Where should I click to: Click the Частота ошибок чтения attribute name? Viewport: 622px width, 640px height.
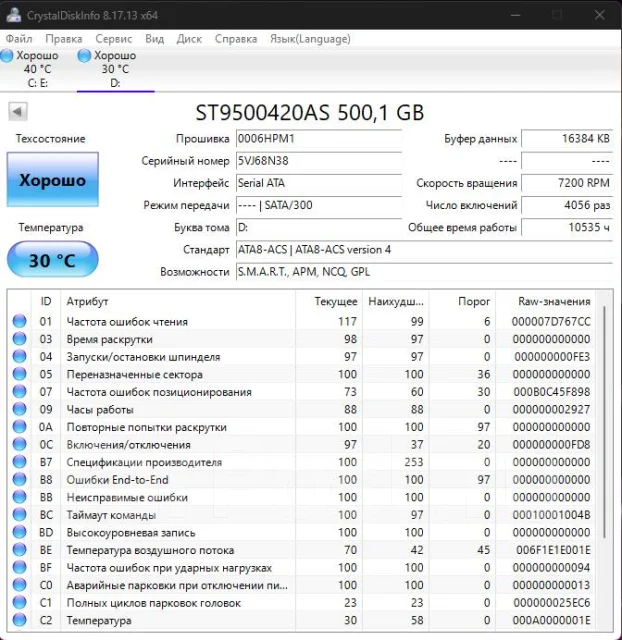click(127, 322)
